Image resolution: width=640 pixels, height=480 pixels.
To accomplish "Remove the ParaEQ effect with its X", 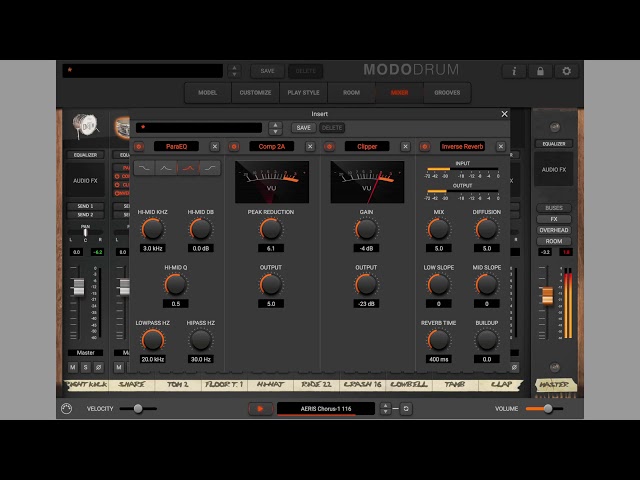I will [215, 147].
